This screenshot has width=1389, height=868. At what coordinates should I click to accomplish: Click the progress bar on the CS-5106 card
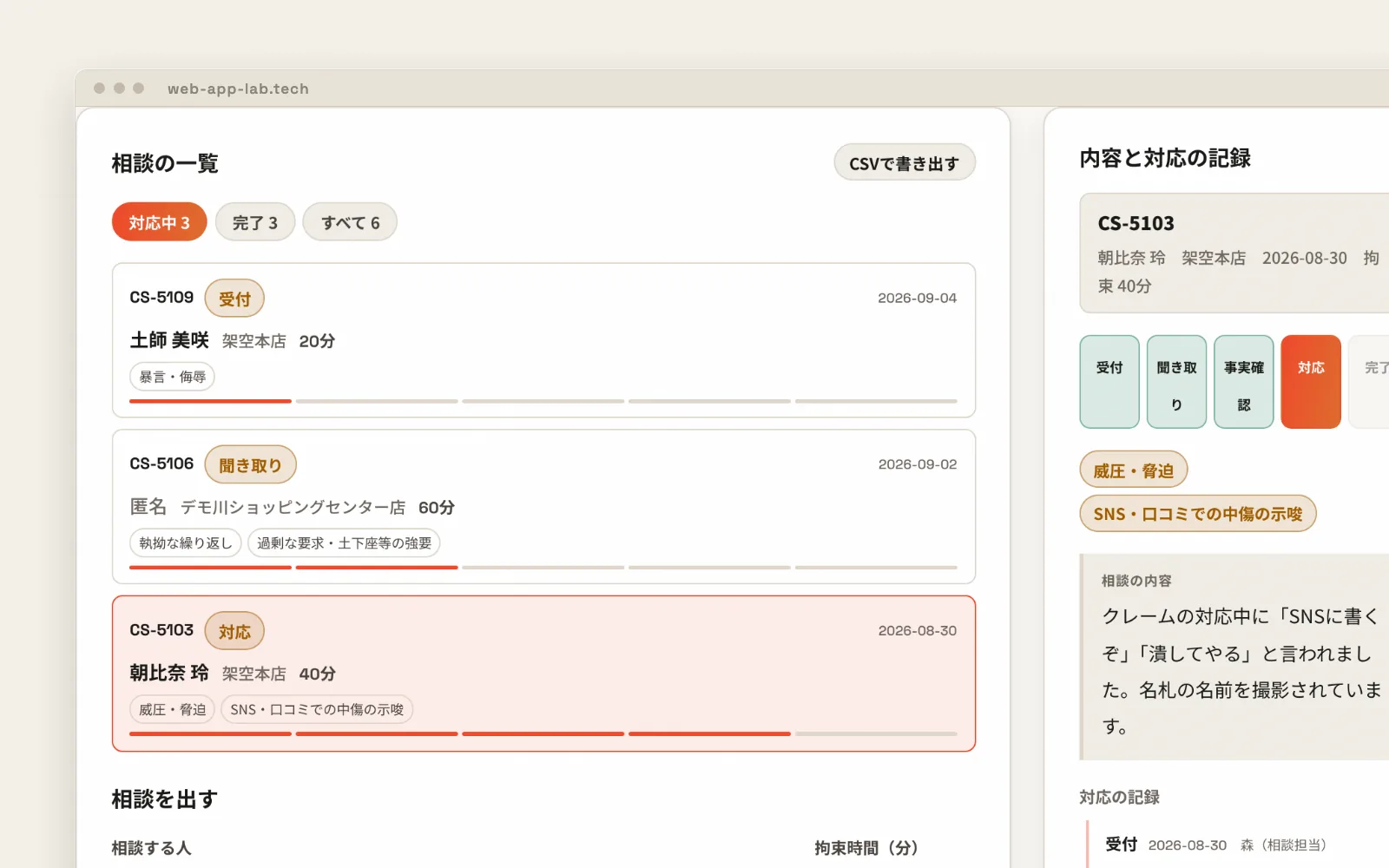543,568
